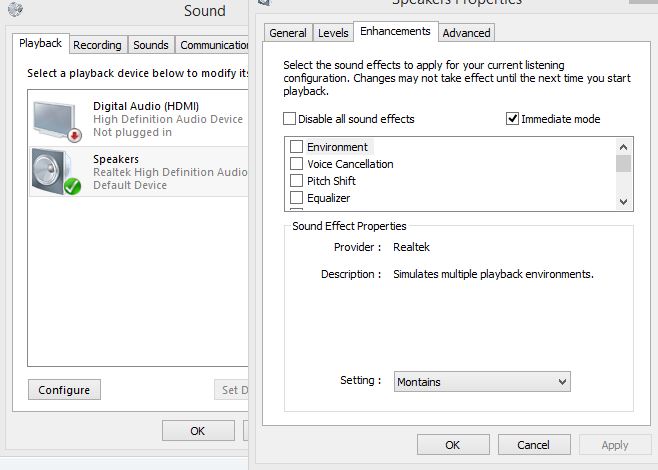The height and width of the screenshot is (470, 658).
Task: Click the Provider value Realtek
Action: click(411, 247)
